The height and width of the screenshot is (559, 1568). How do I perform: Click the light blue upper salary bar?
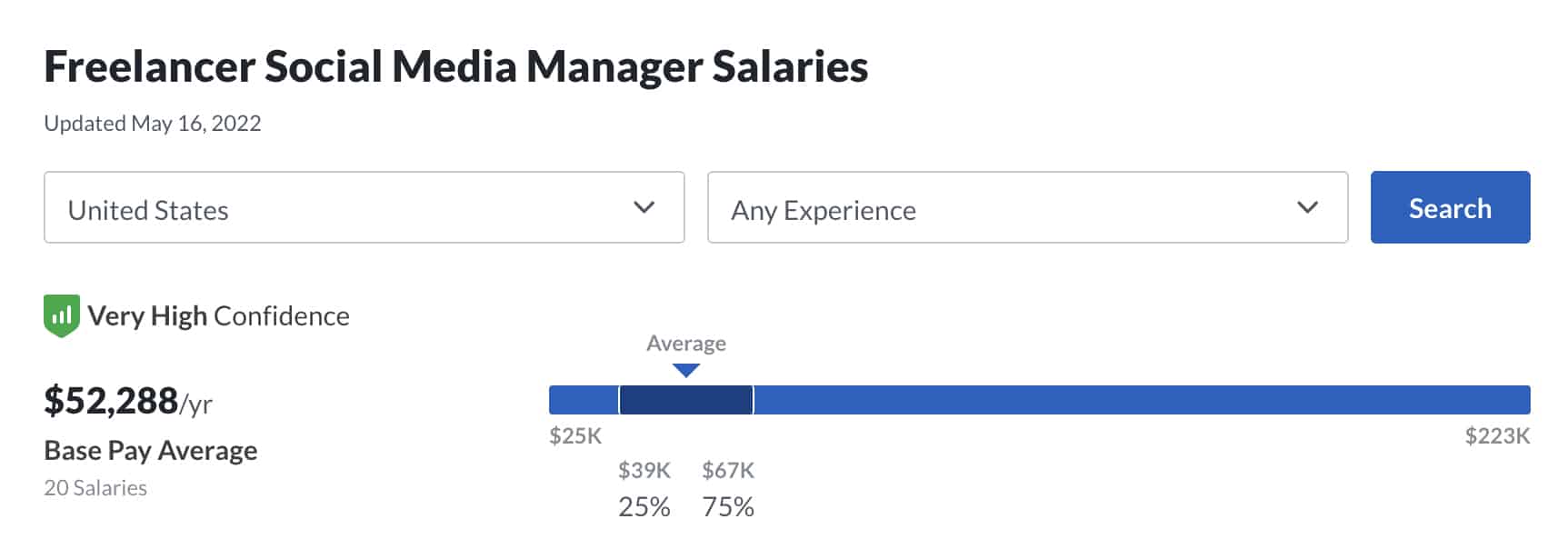tap(1141, 400)
